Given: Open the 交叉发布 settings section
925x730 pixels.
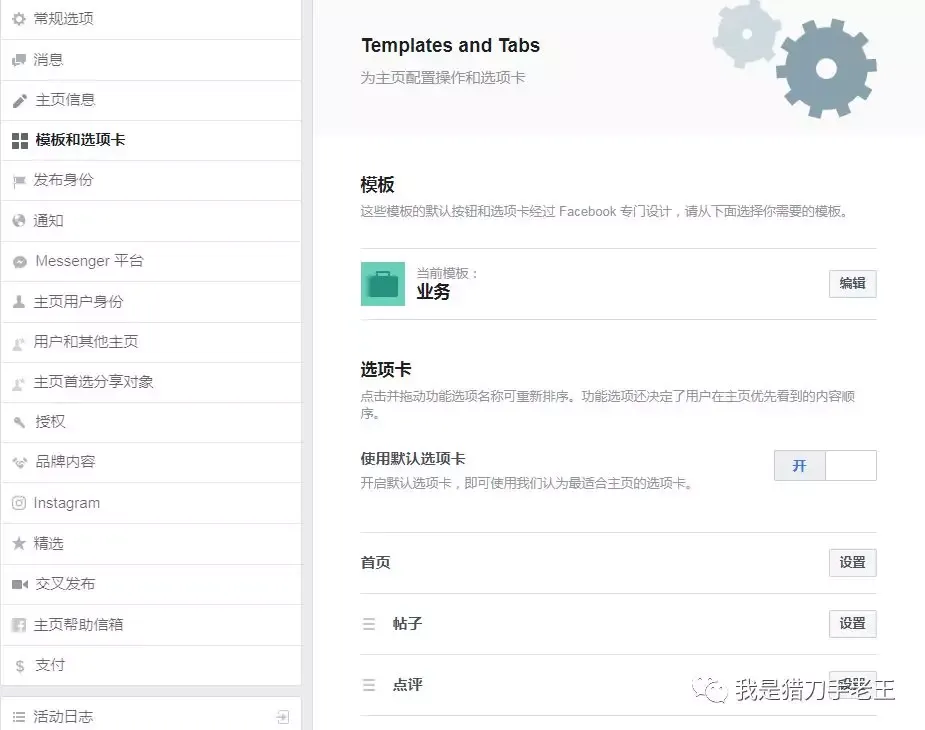Looking at the screenshot, I should pyautogui.click(x=151, y=584).
